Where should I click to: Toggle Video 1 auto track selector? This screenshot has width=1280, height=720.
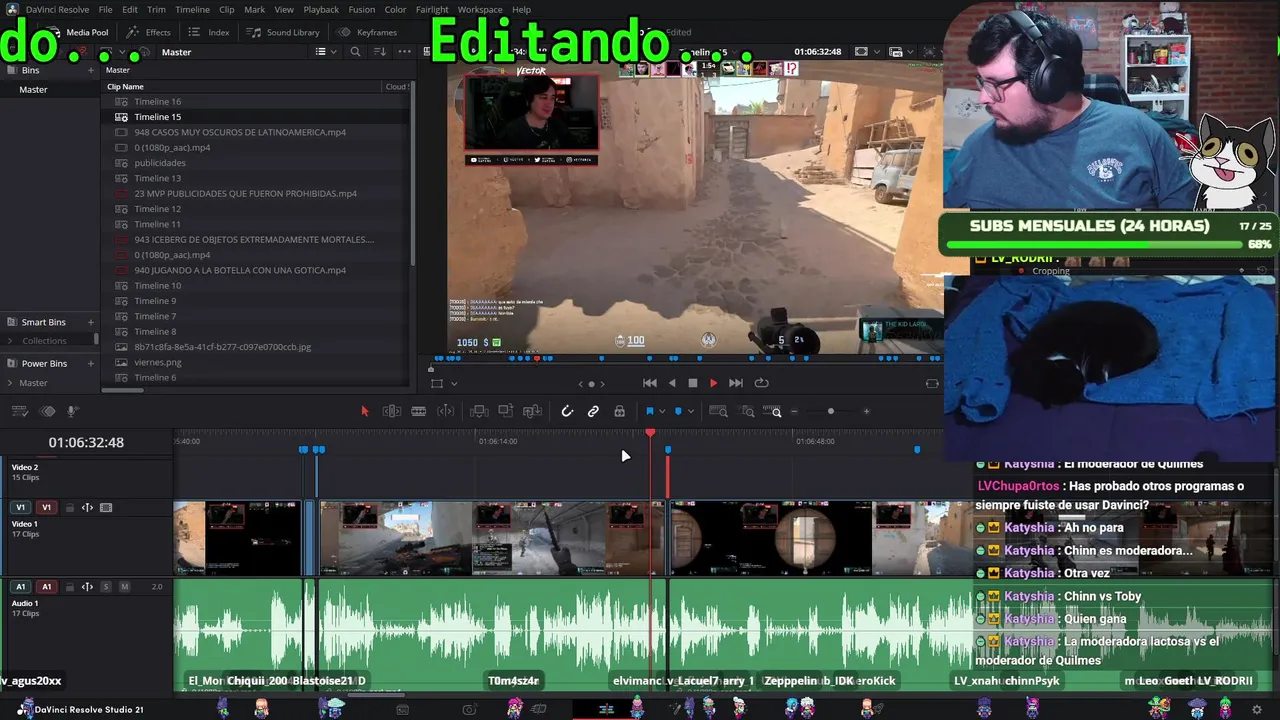coord(87,508)
